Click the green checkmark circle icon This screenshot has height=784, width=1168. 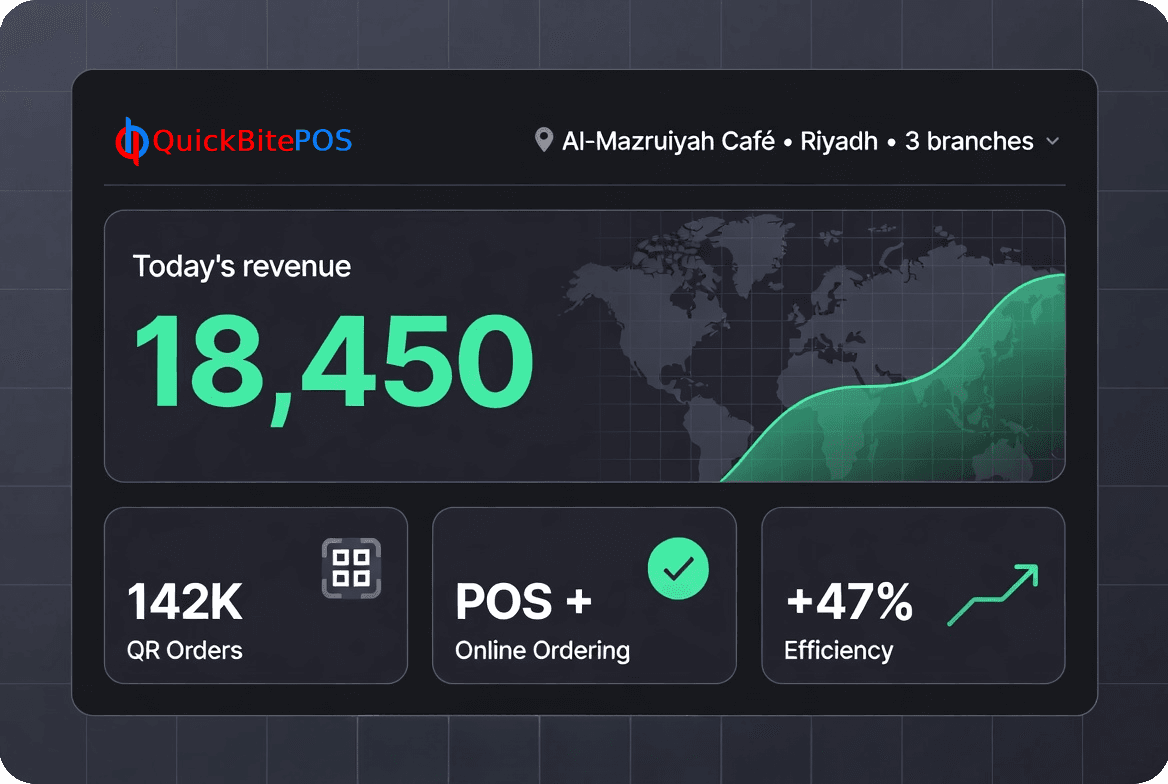pos(678,568)
